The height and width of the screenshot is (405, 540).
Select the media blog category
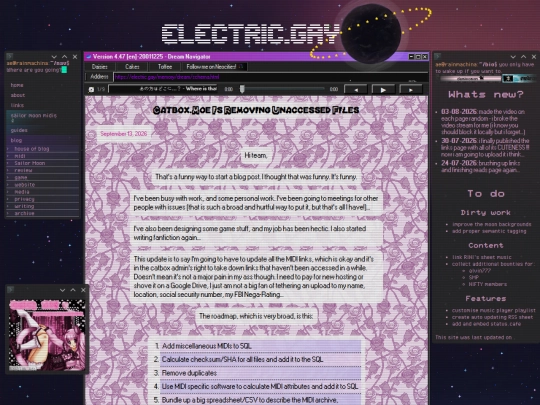[x=22, y=192]
